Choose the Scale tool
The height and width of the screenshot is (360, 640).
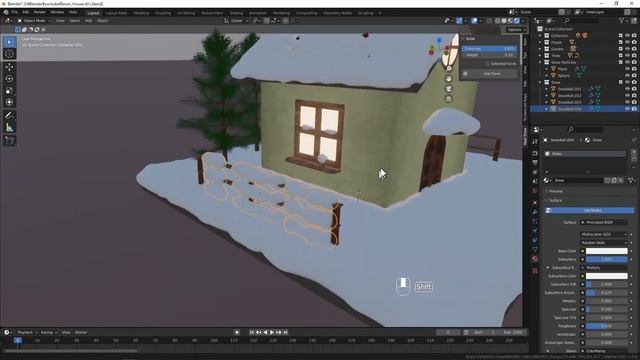[9, 91]
